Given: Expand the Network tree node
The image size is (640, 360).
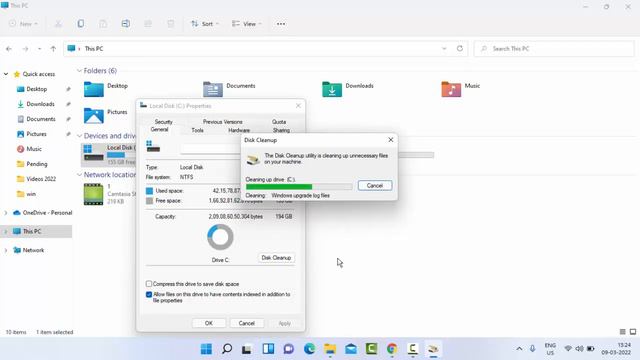Looking at the screenshot, I should click(x=6, y=250).
